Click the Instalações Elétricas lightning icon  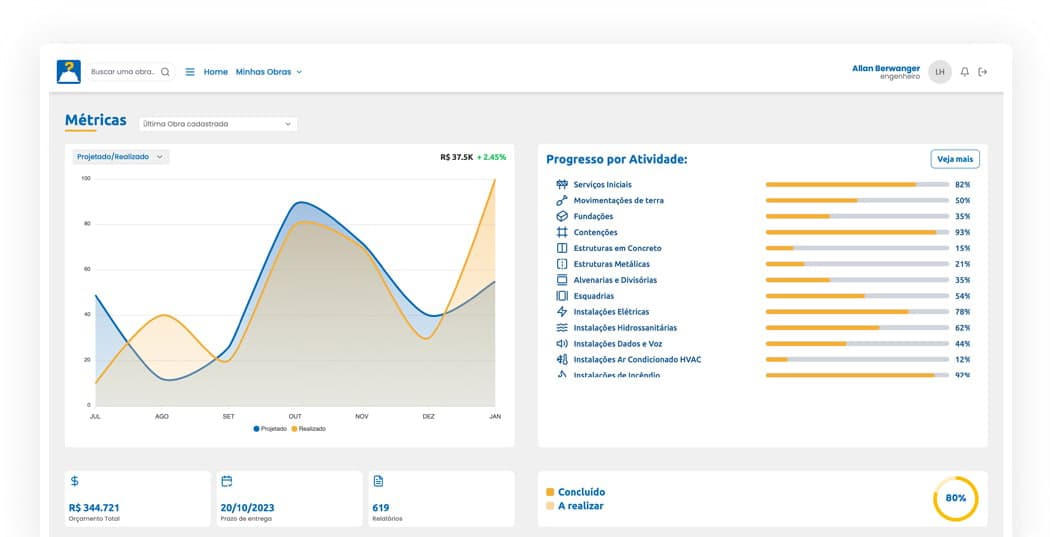pos(562,311)
